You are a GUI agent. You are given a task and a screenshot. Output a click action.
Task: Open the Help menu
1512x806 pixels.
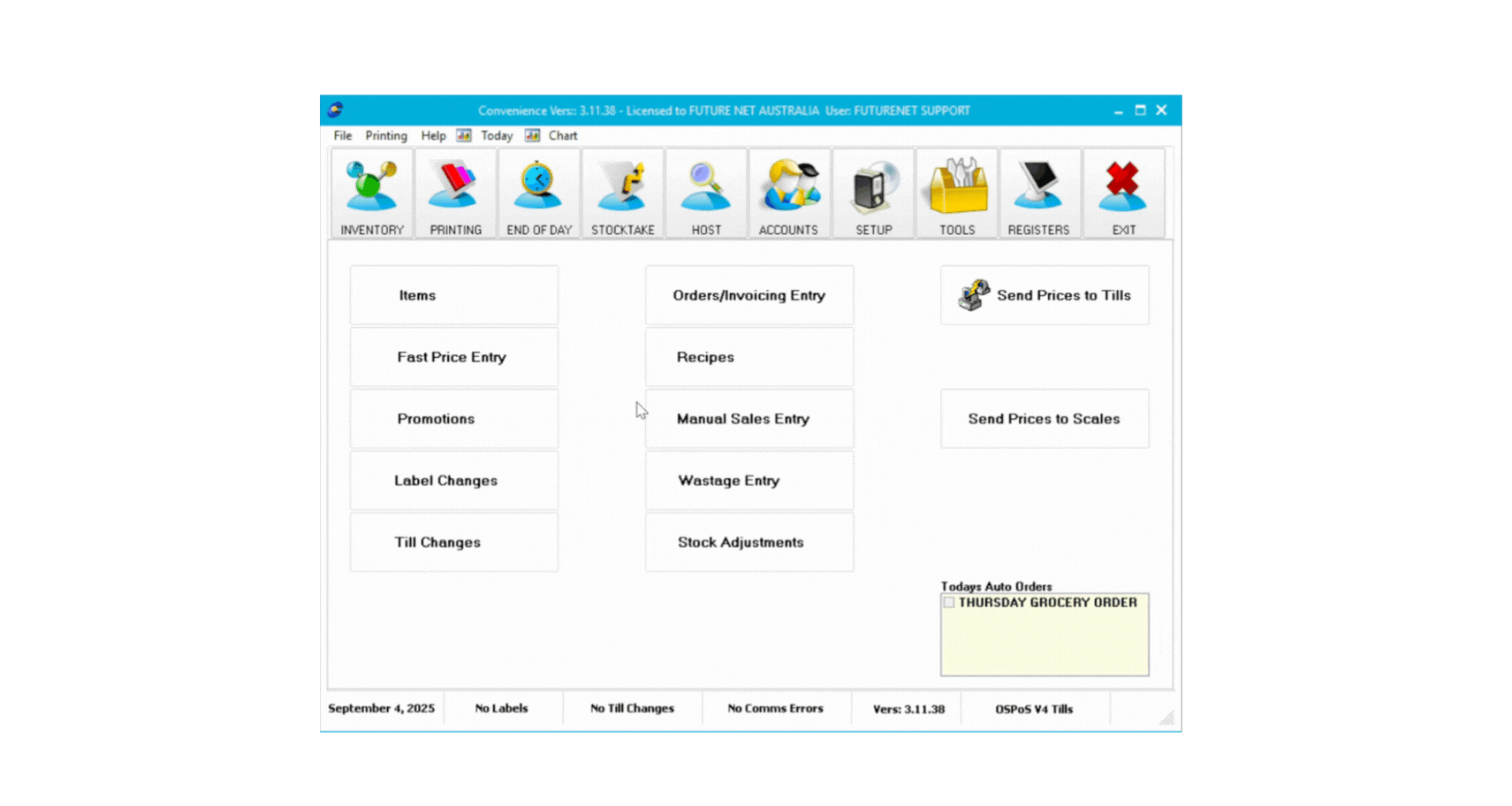[433, 135]
